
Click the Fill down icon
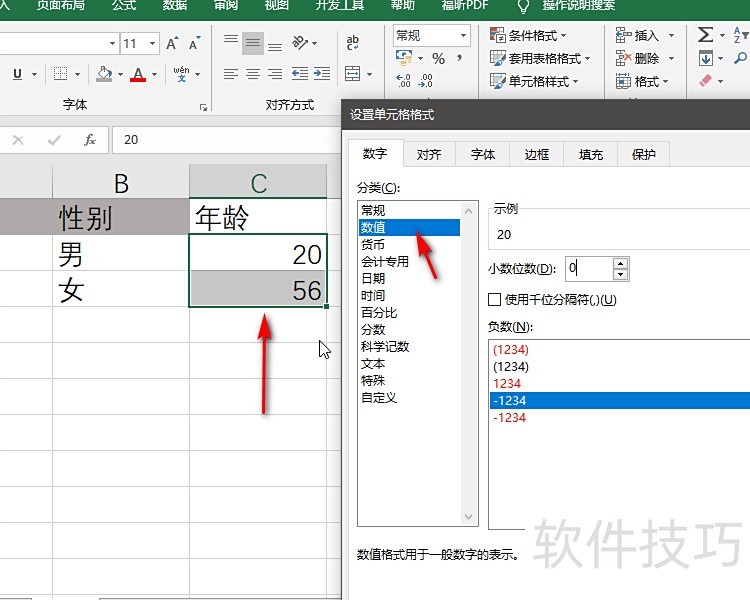(x=706, y=58)
